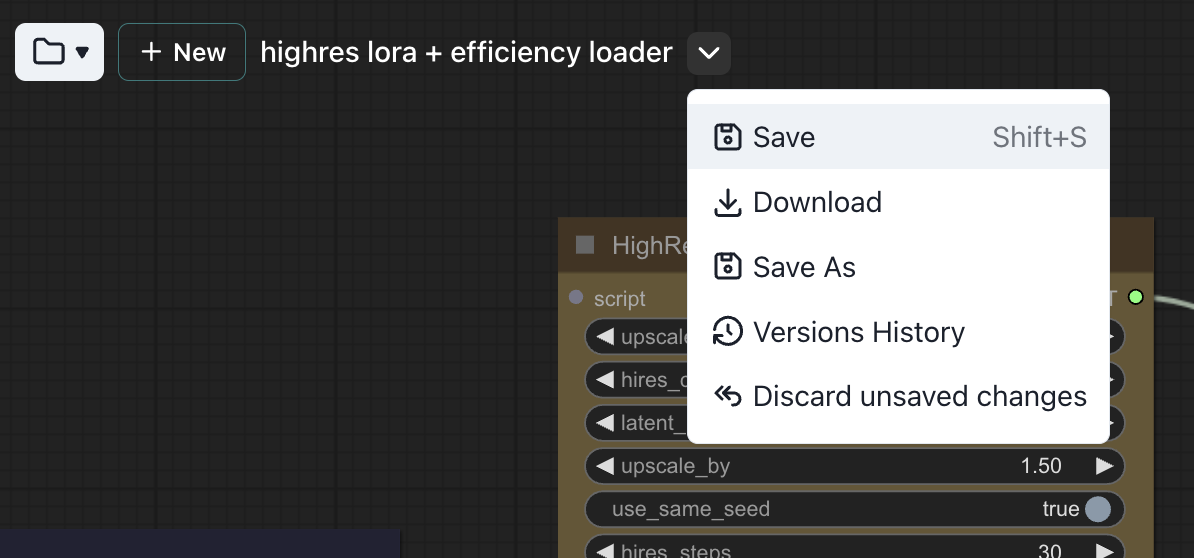This screenshot has width=1194, height=558.
Task: Increase upscale_by with right arrow
Action: pos(1104,466)
